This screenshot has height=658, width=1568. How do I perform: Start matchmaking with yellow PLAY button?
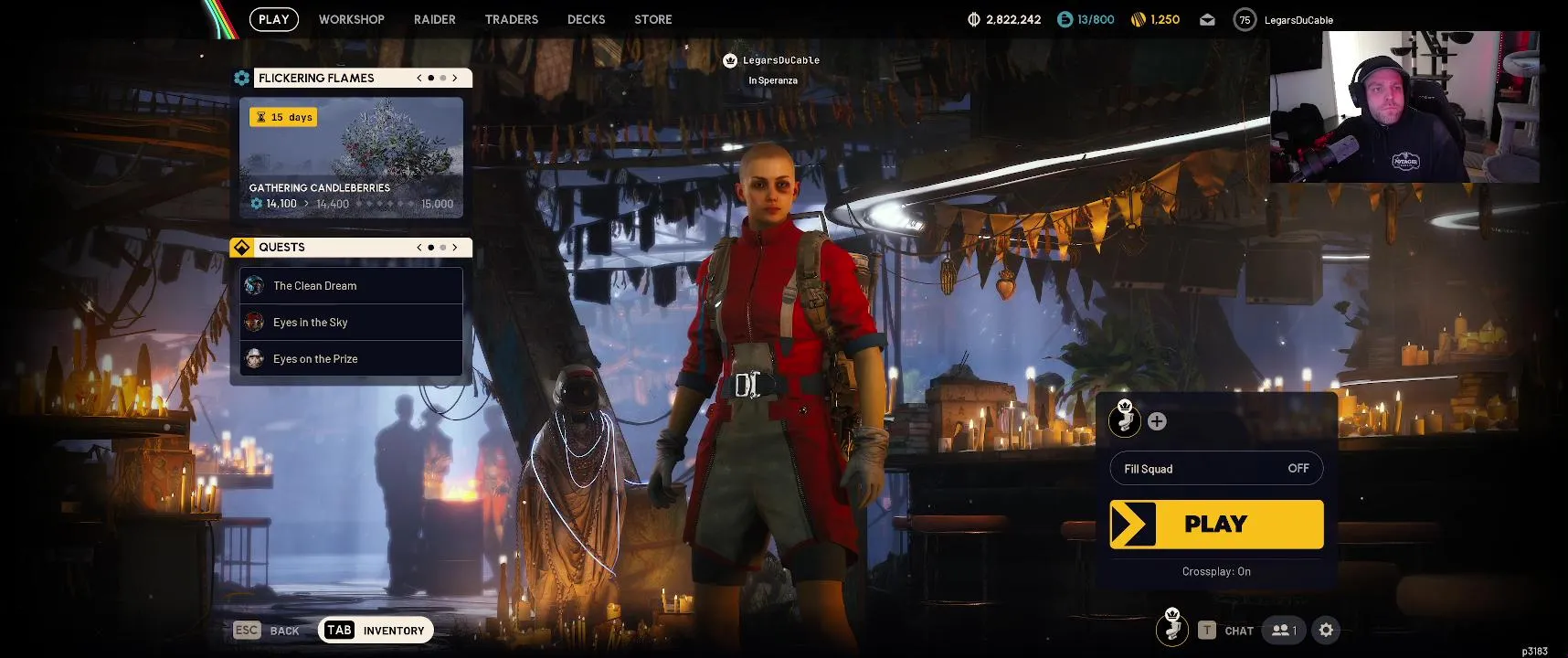pos(1216,524)
